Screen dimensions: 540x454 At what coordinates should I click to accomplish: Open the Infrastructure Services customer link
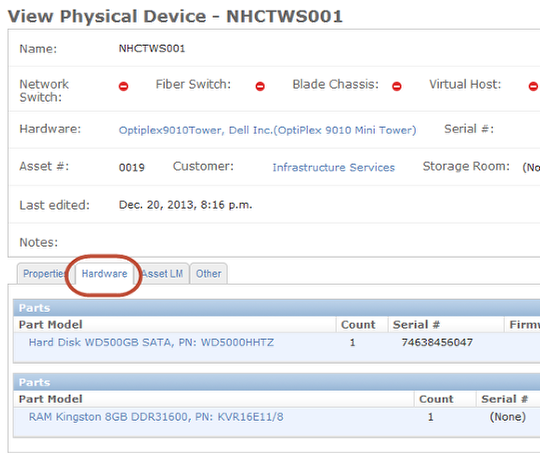334,167
